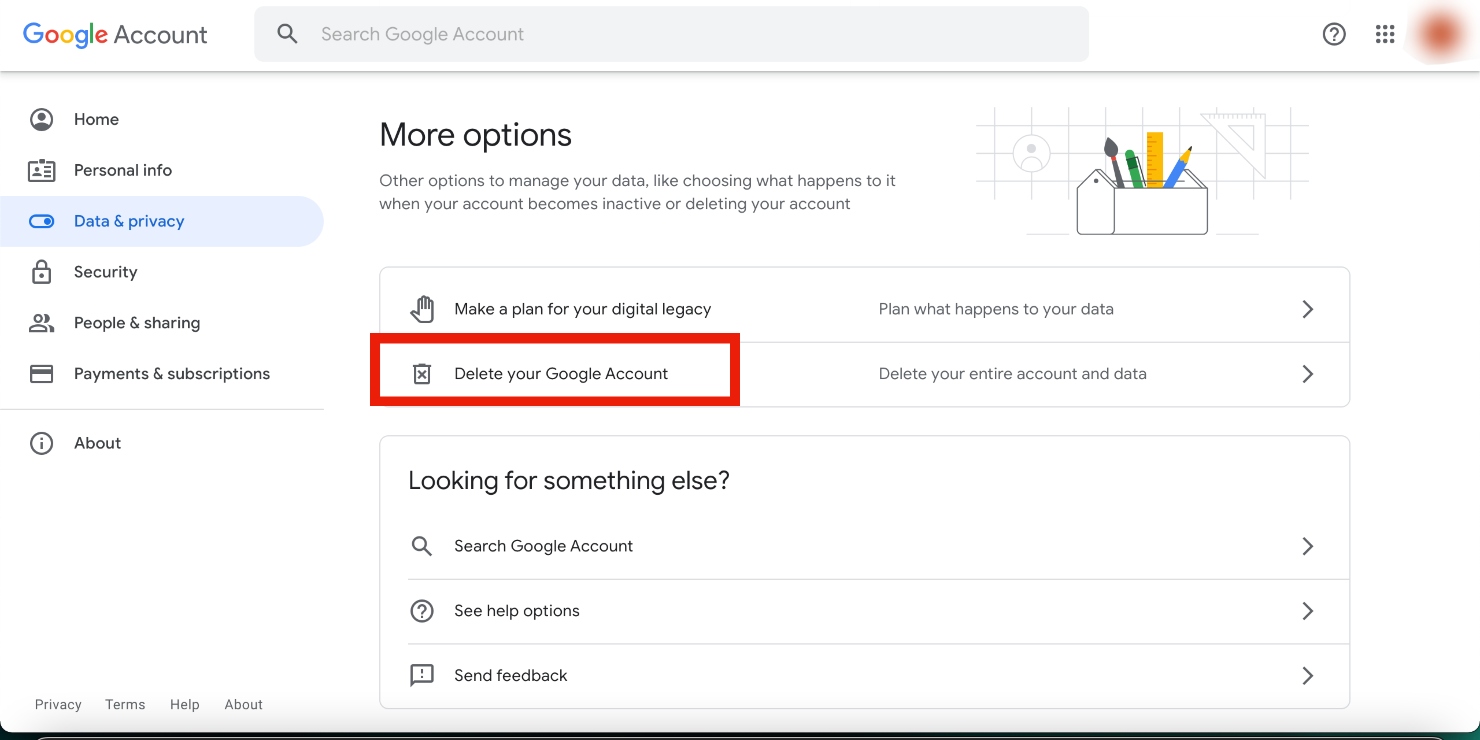Screen dimensions: 1480x740
Task: Open Privacy footer link
Action: (58, 704)
